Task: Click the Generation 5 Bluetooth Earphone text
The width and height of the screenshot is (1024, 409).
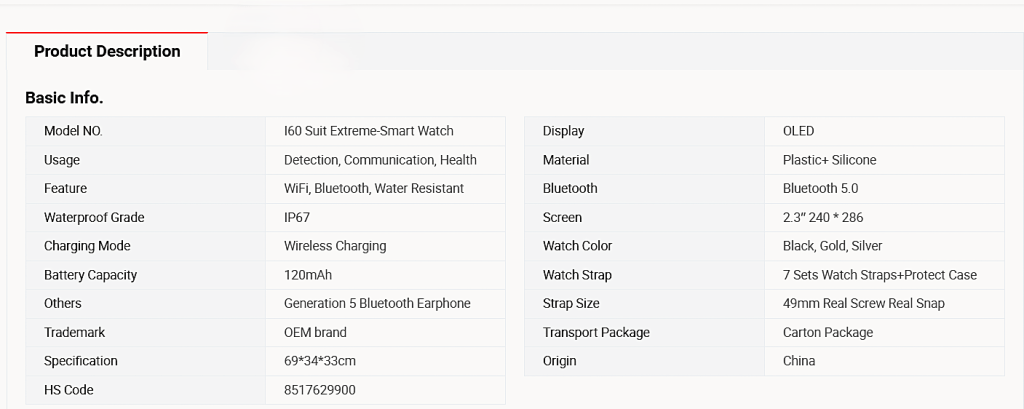Action: 377,303
